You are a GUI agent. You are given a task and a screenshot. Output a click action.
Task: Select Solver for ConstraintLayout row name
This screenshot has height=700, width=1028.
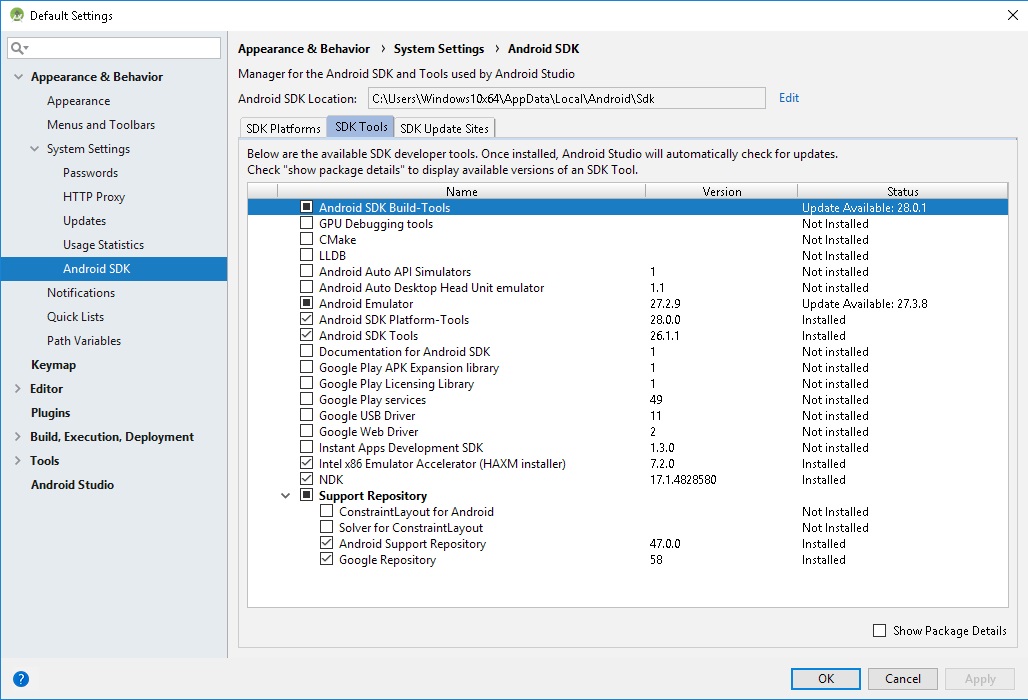pyautogui.click(x=410, y=528)
